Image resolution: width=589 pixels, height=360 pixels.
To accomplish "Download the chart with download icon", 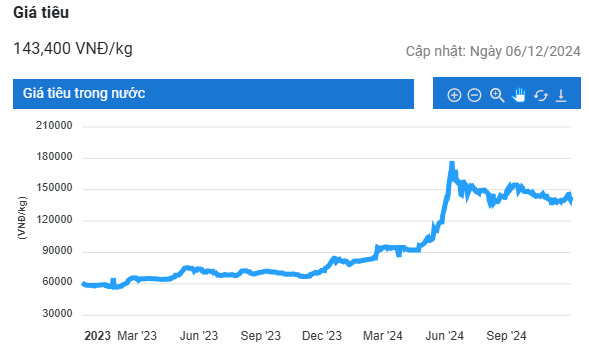I will coord(561,95).
